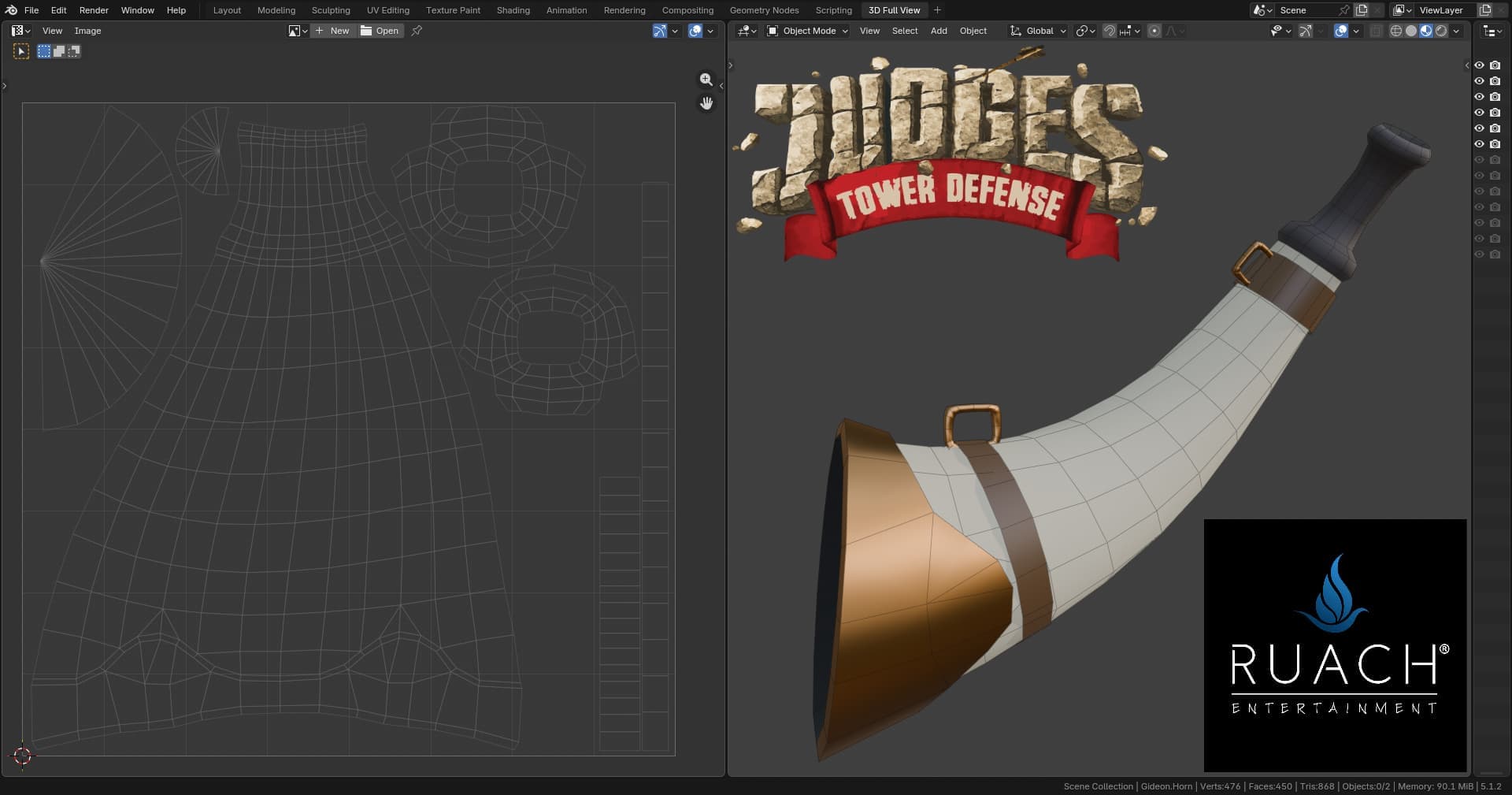Toggle UV editor overlays
Image resolution: width=1512 pixels, height=795 pixels.
coord(695,31)
